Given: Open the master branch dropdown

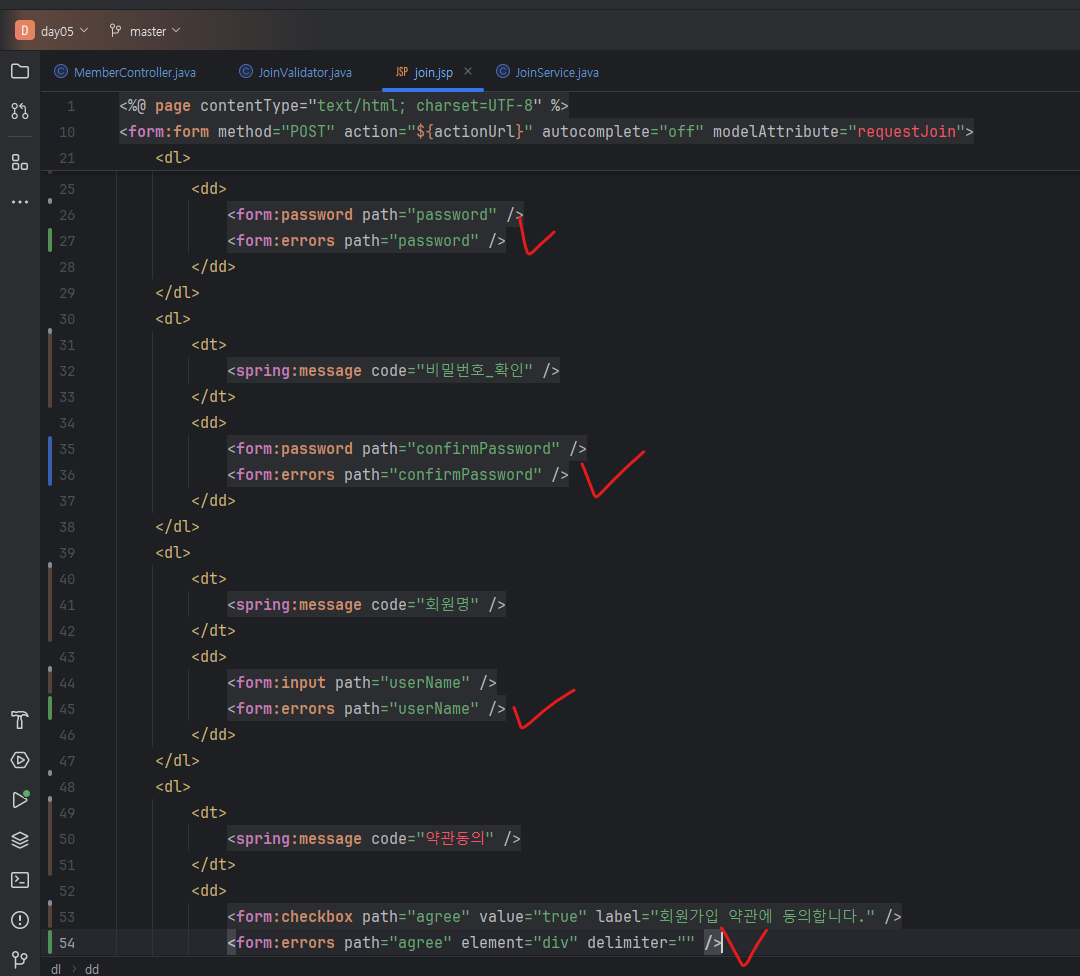Looking at the screenshot, I should click(155, 31).
